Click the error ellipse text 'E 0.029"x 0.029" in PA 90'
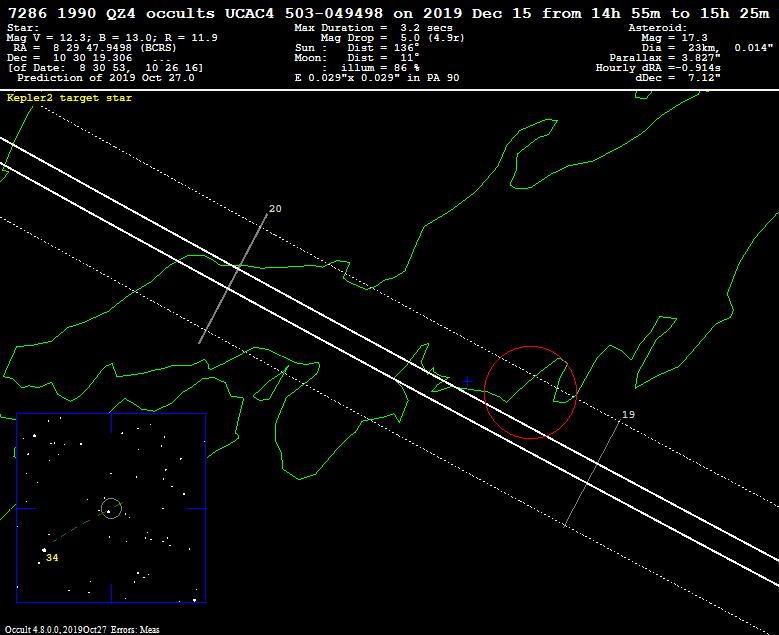The width and height of the screenshot is (779, 635). click(x=377, y=78)
